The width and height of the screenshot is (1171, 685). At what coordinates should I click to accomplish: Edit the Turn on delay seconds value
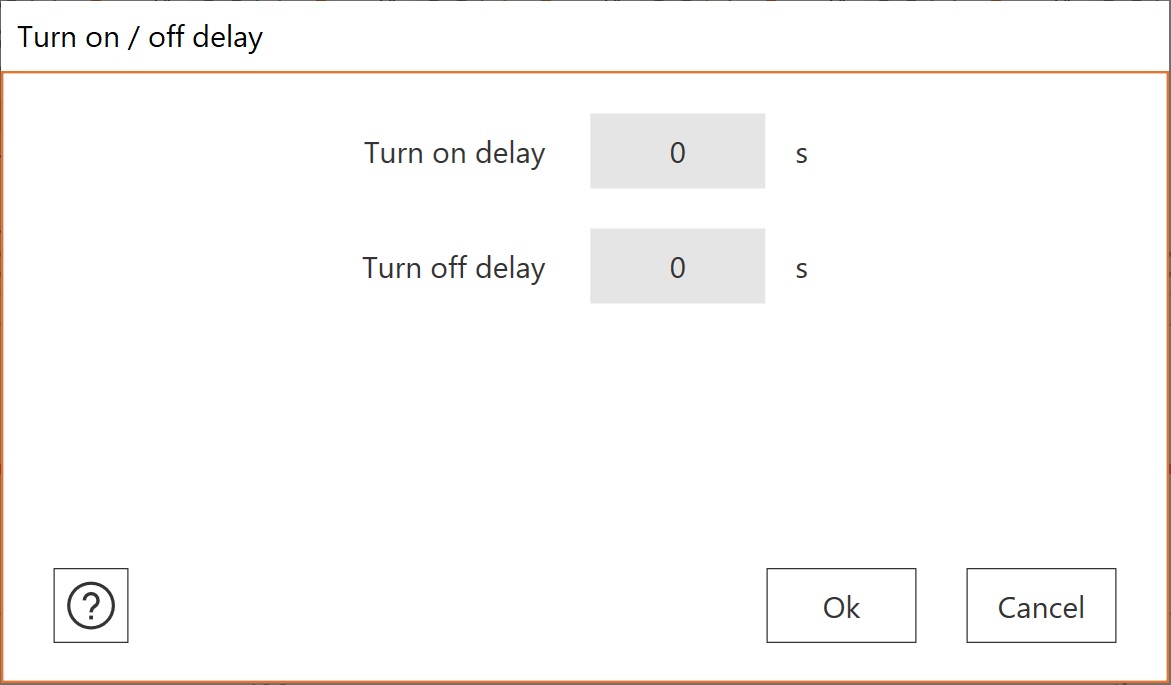[x=677, y=152]
